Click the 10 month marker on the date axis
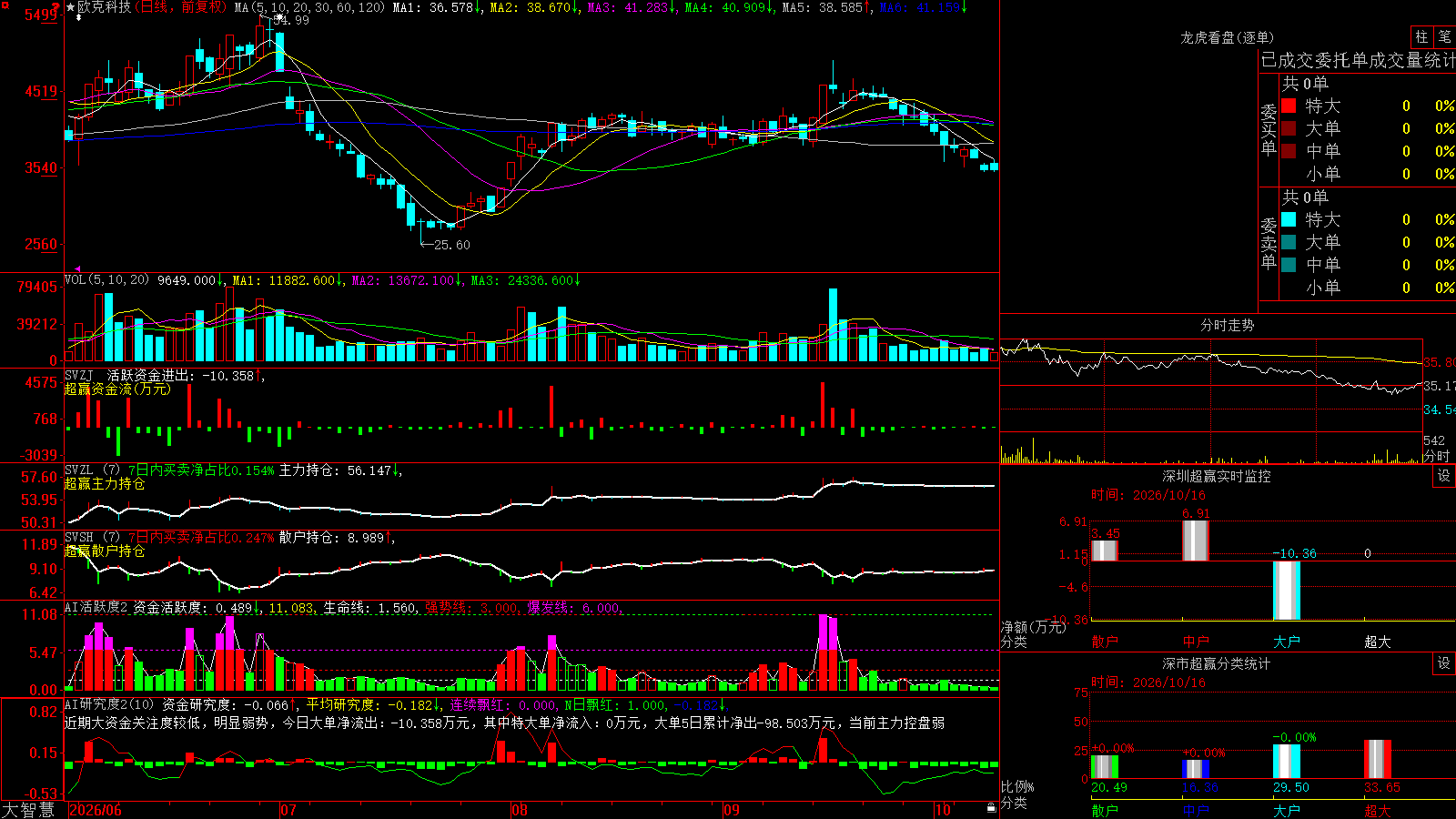The image size is (1456, 819). (x=943, y=810)
